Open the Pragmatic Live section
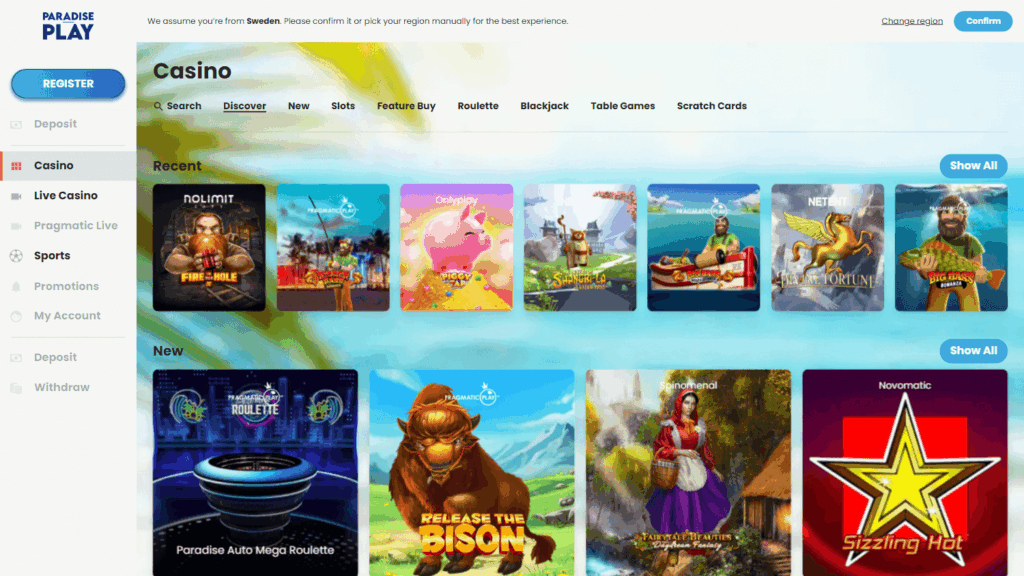This screenshot has height=576, width=1024. [x=75, y=226]
